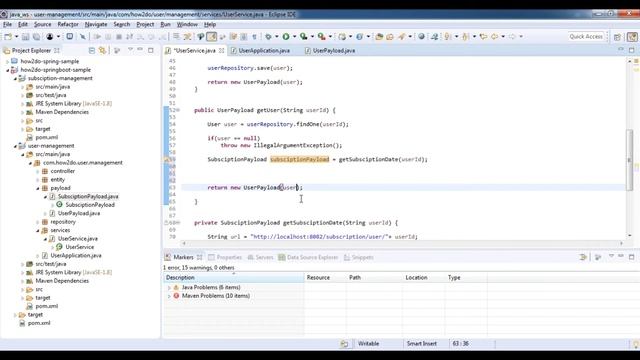Collapse All in Project Explorer
640x360 pixels.
click(x=92, y=51)
